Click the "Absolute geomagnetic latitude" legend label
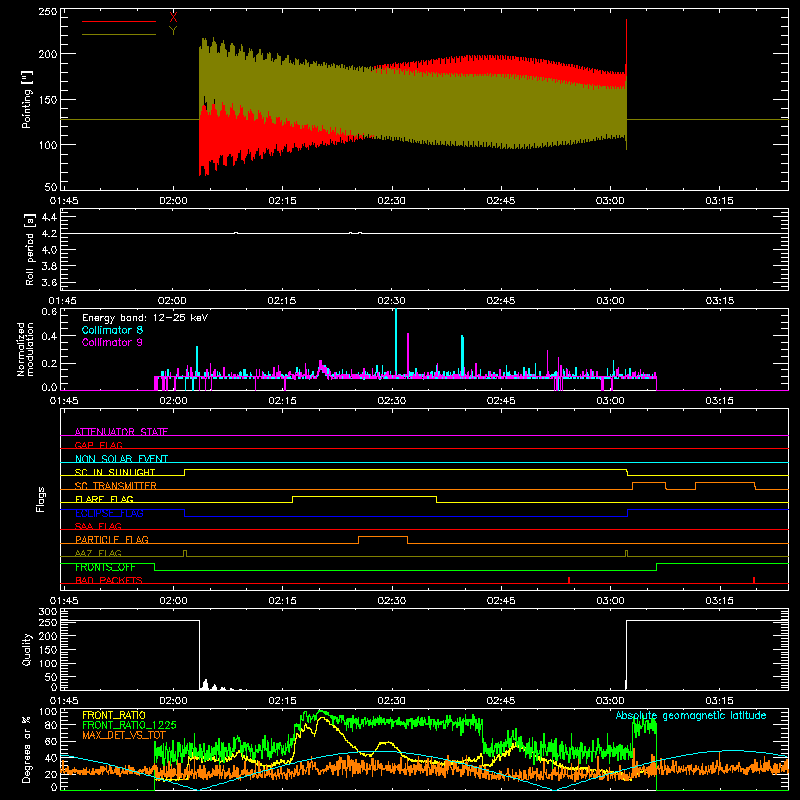 (x=691, y=715)
